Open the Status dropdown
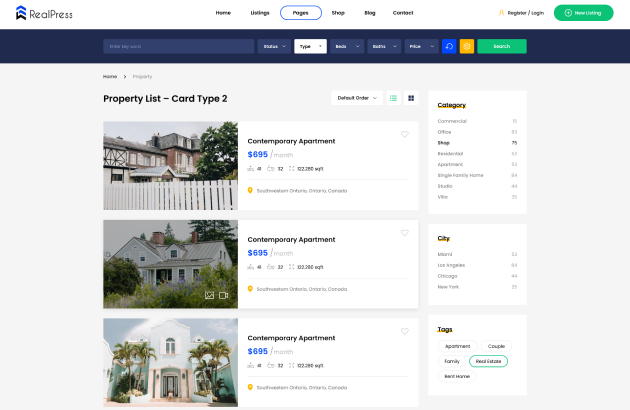 pyautogui.click(x=273, y=46)
